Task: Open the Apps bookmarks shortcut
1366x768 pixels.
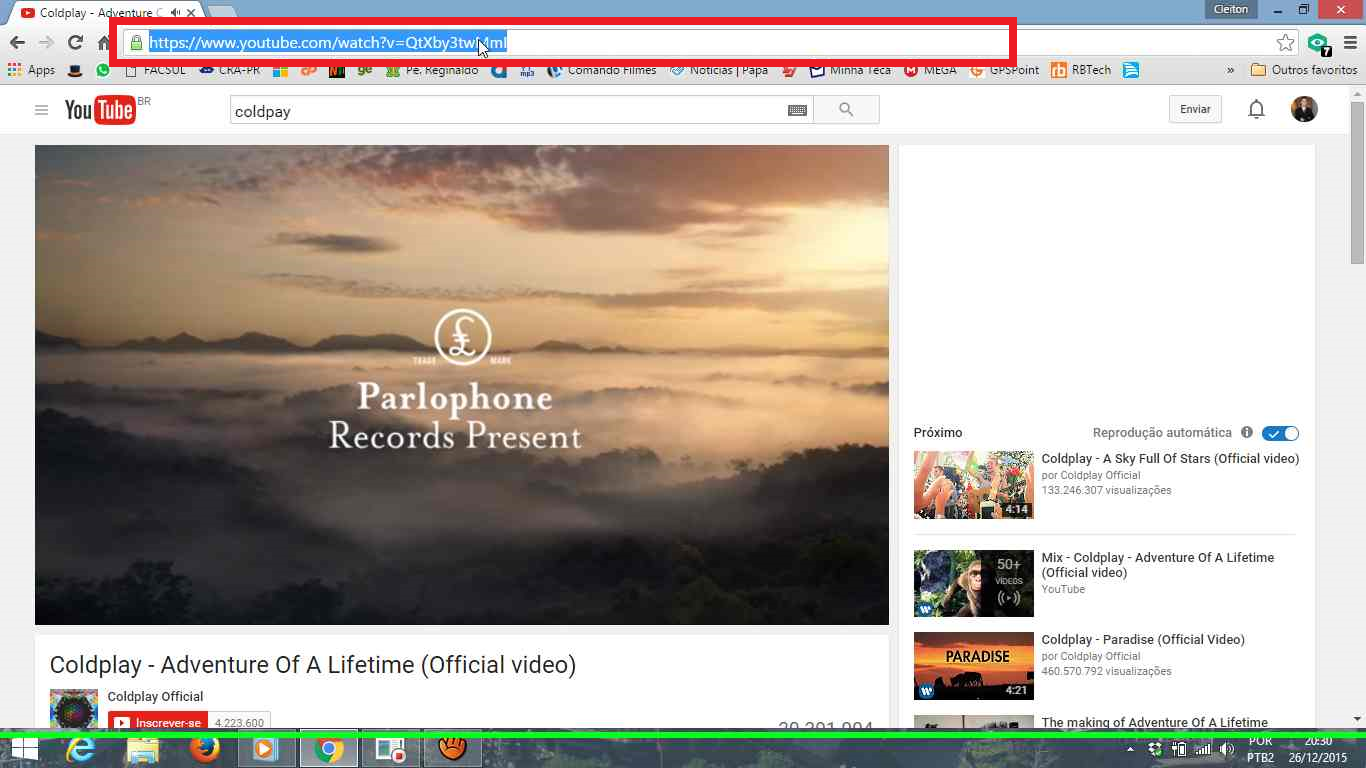Action: pos(31,70)
